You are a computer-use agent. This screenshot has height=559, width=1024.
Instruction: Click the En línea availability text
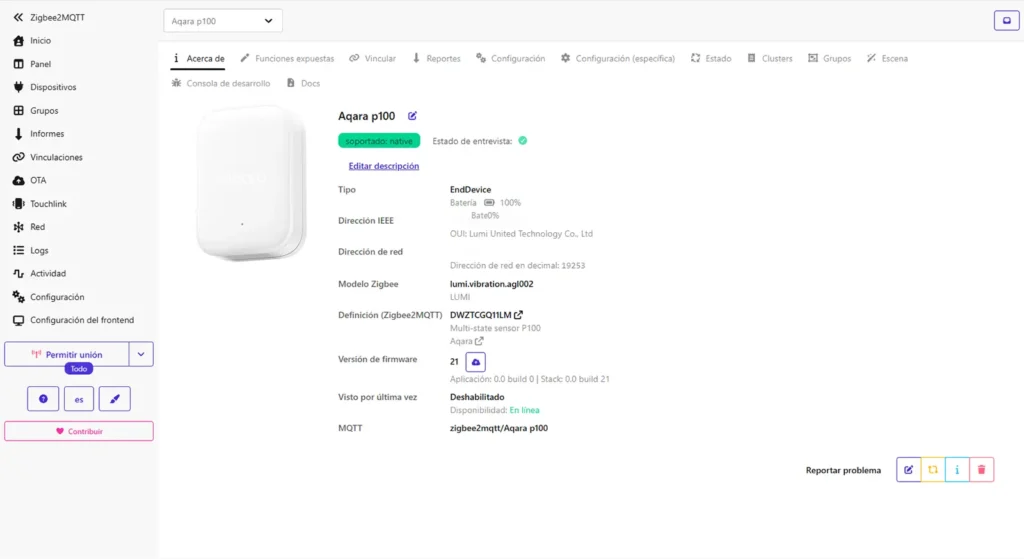524,410
